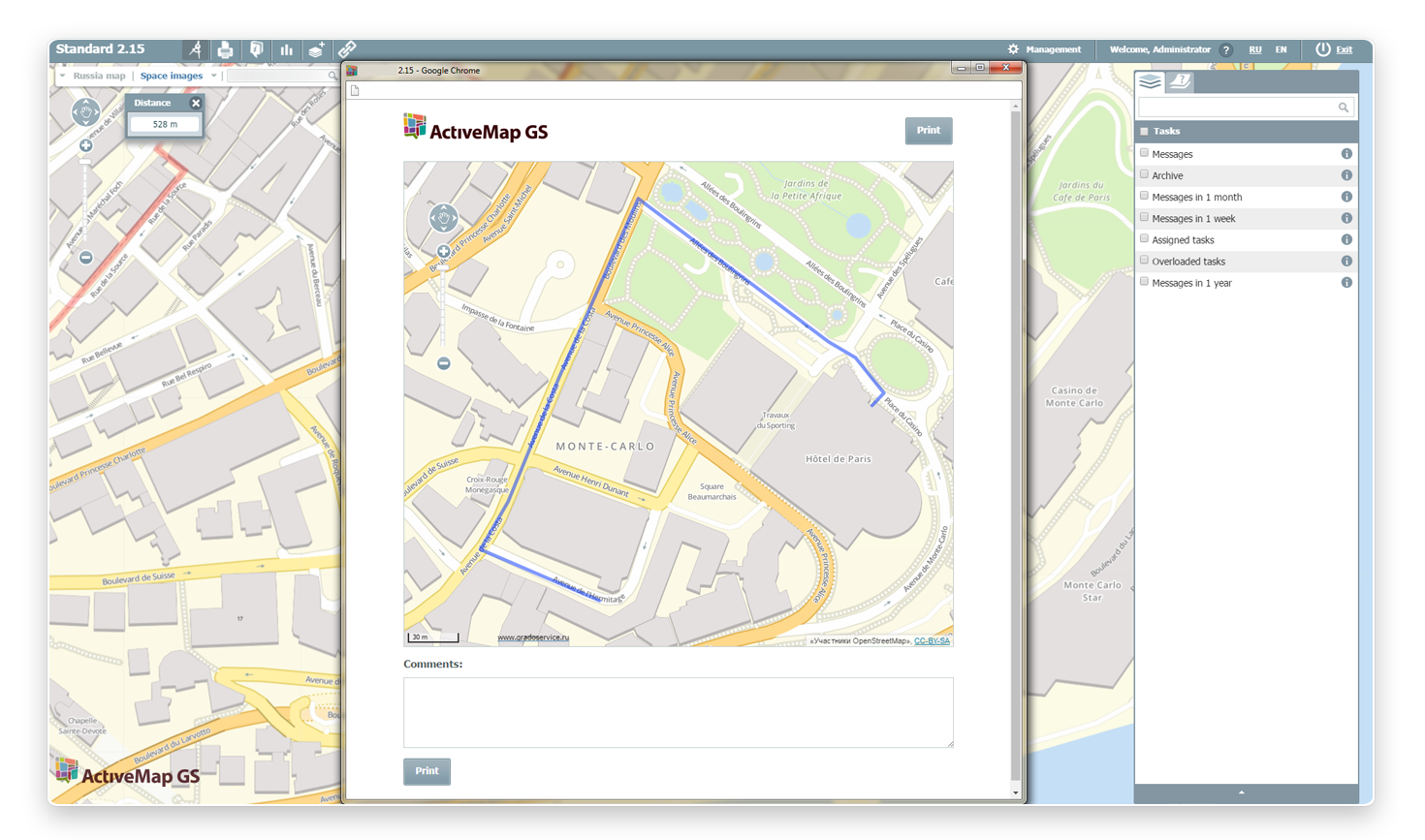Expand the bottom arrow of Tasks panel
The image size is (1425, 840).
click(1242, 793)
